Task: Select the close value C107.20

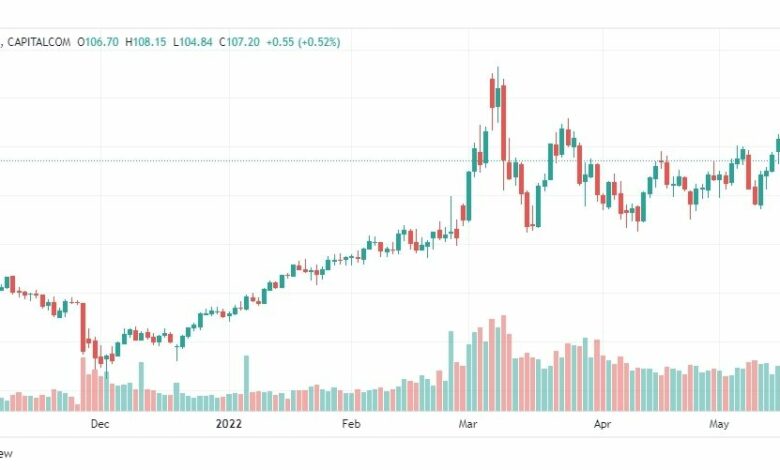Action: 239,42
